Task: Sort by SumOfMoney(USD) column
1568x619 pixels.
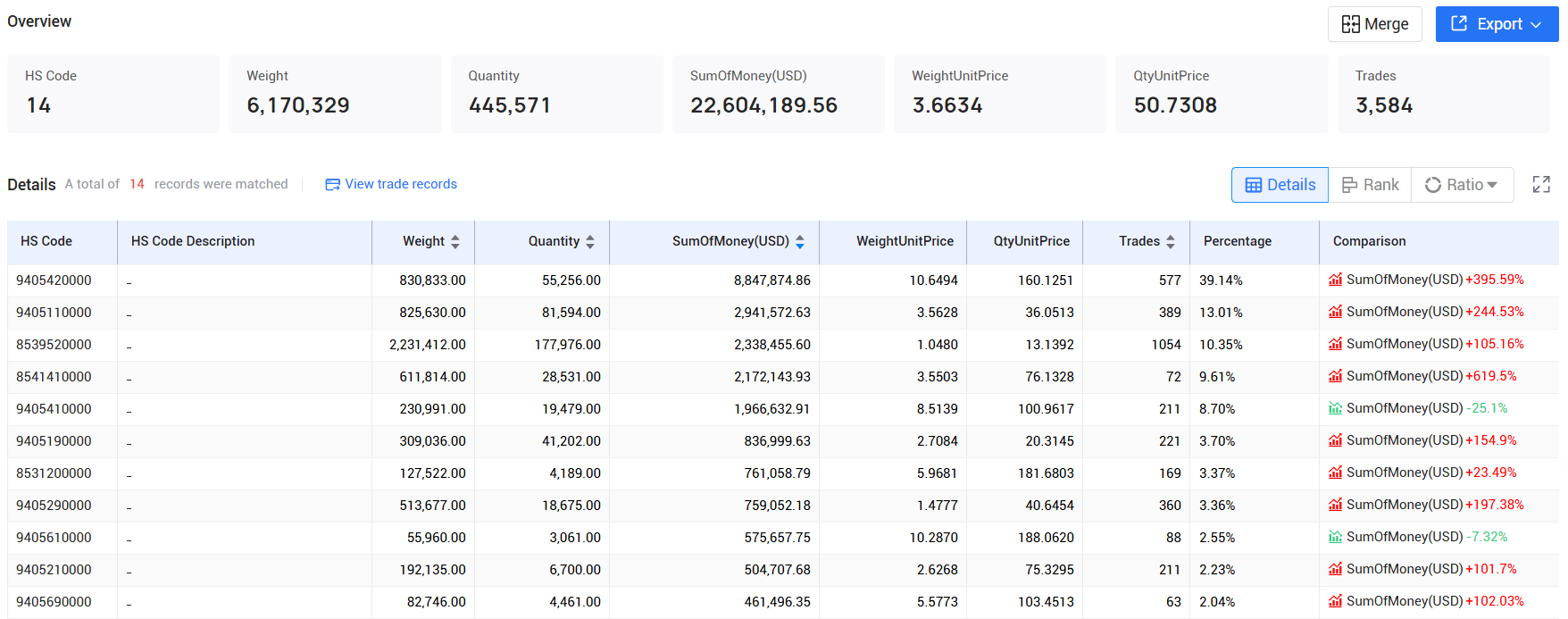Action: click(x=800, y=241)
